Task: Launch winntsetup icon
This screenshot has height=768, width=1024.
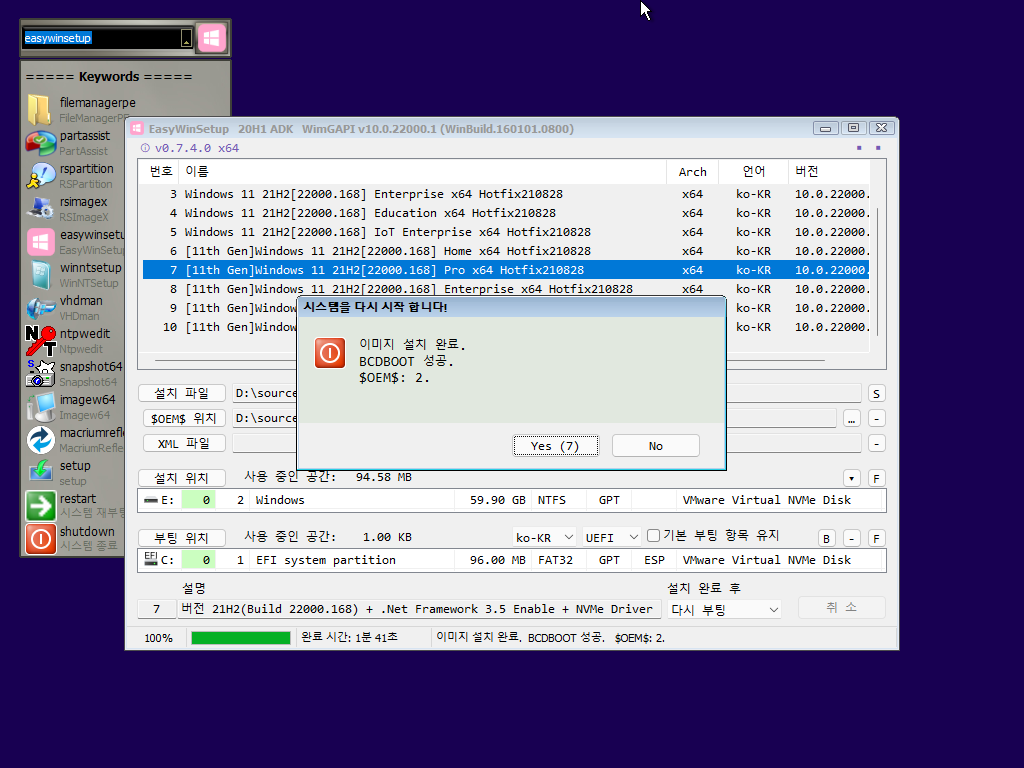Action: tap(40, 274)
